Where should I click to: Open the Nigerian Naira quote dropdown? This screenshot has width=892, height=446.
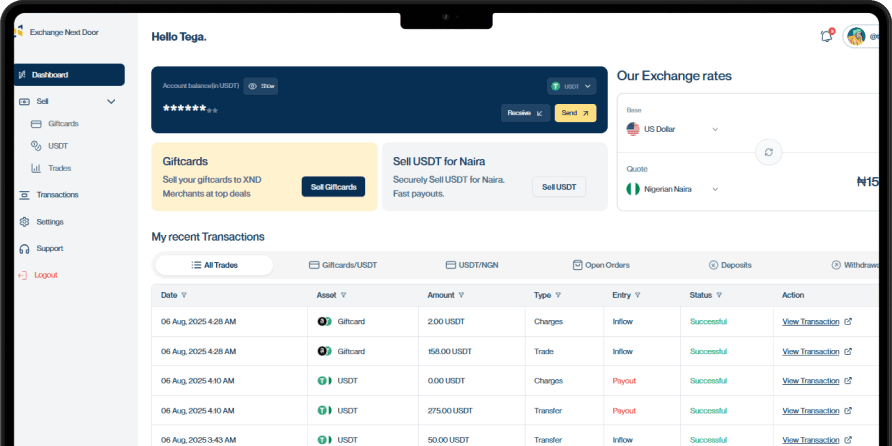(x=672, y=189)
